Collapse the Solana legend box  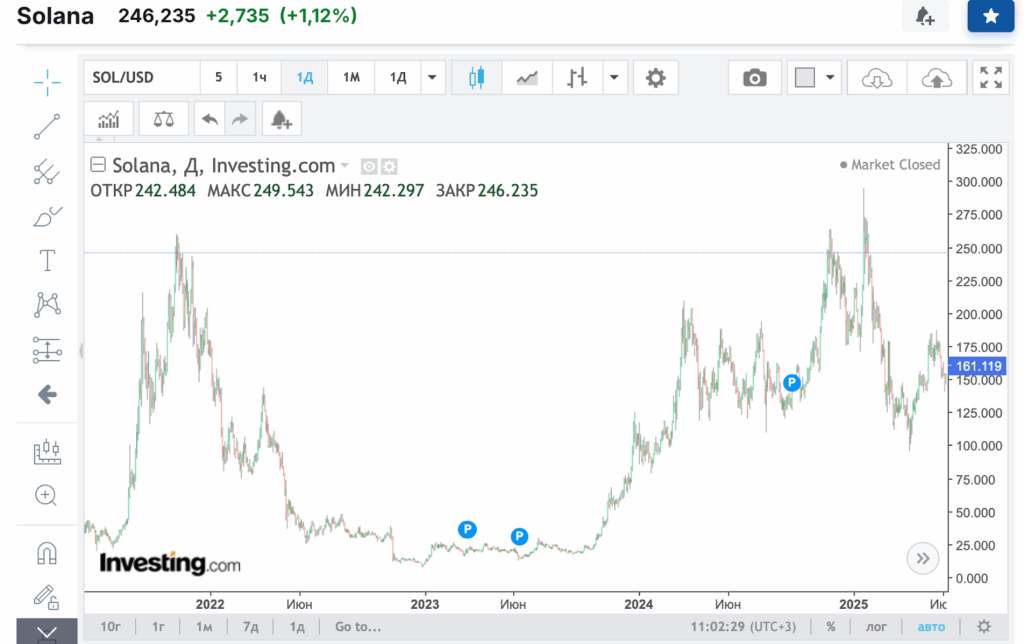[98, 166]
